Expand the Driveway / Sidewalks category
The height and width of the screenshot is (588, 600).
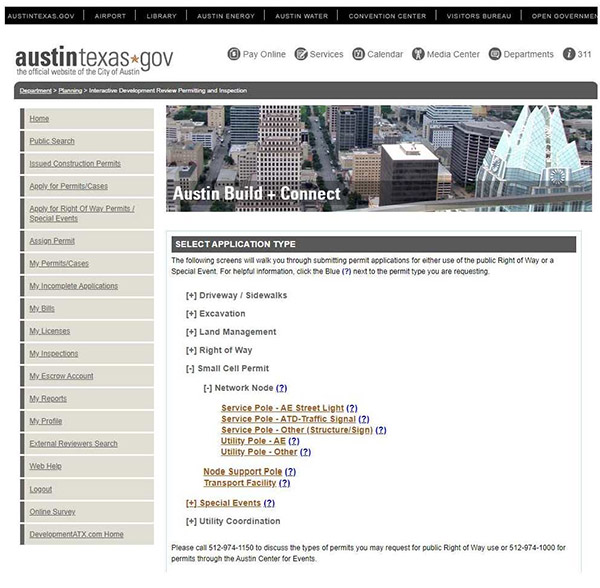coord(191,296)
